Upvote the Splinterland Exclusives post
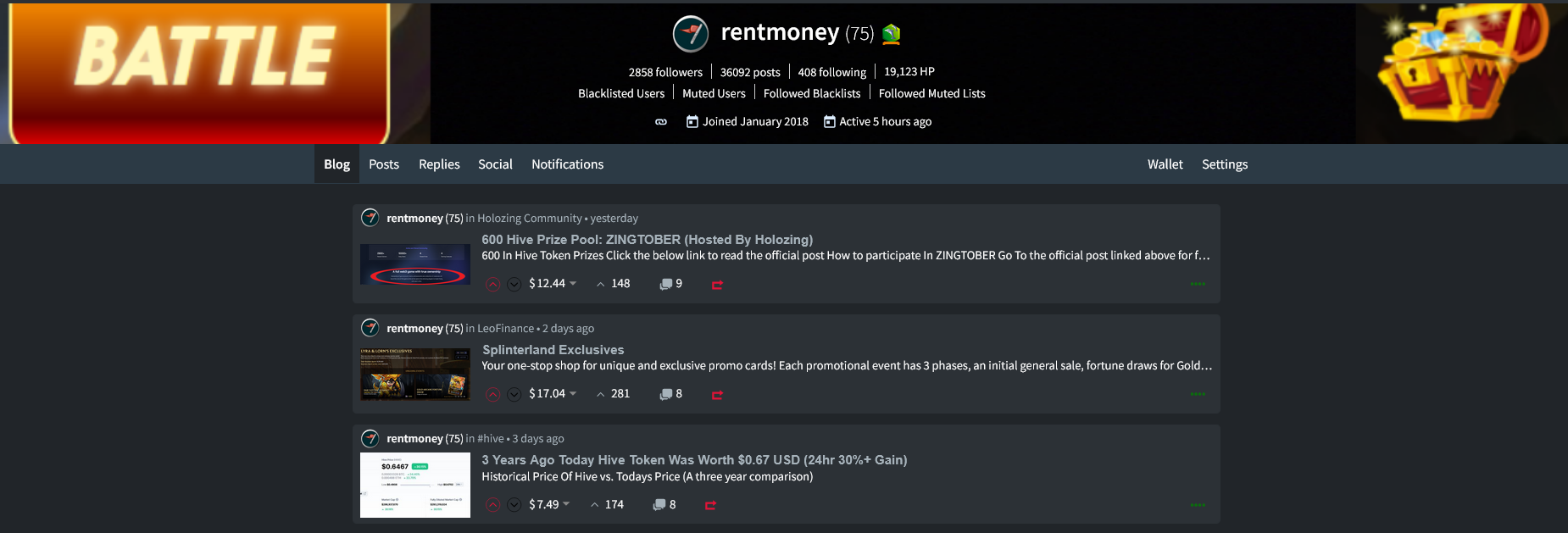1568x533 pixels. pyautogui.click(x=492, y=395)
